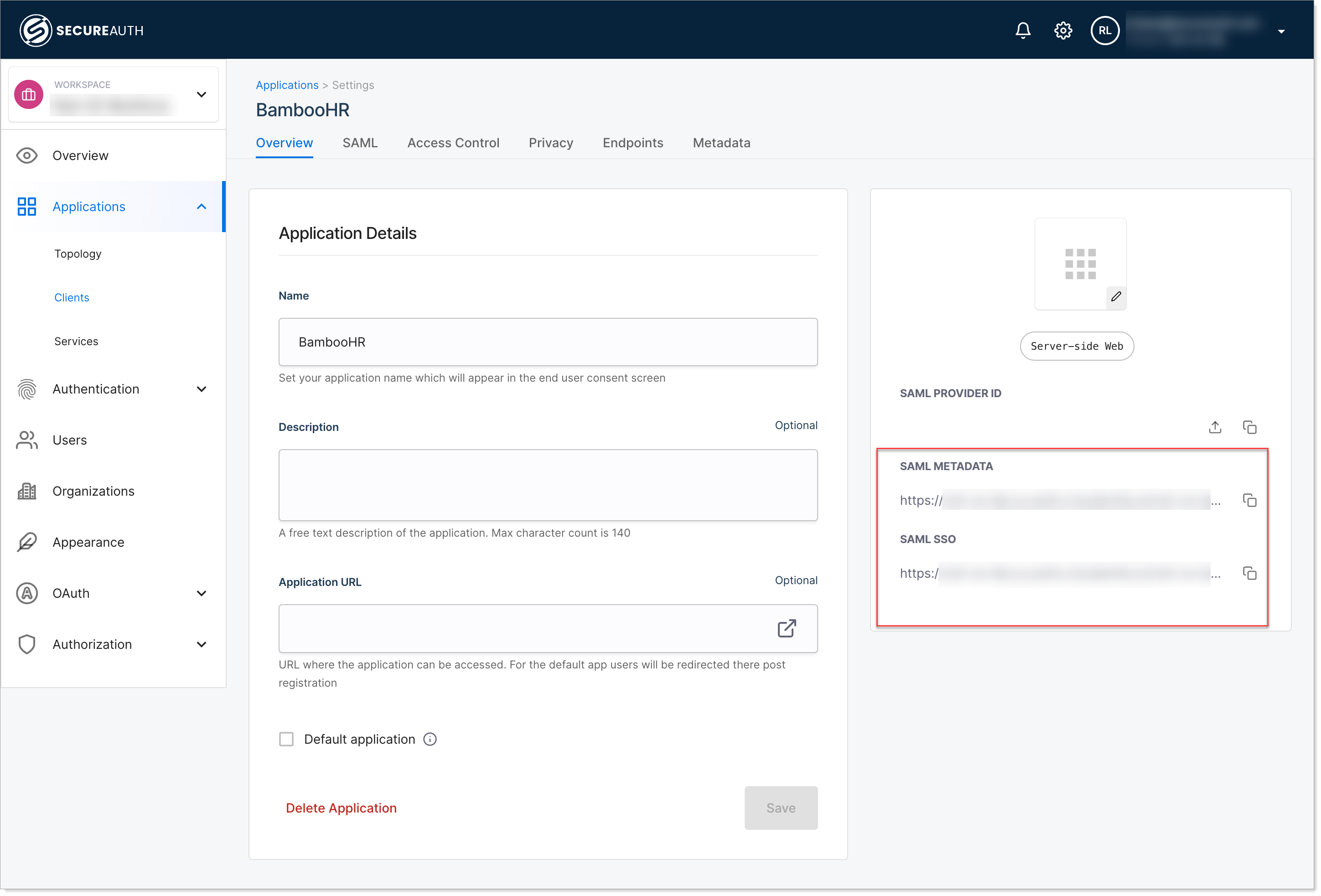Switch to the SAML tab
Image resolution: width=1321 pixels, height=896 pixels.
point(360,143)
